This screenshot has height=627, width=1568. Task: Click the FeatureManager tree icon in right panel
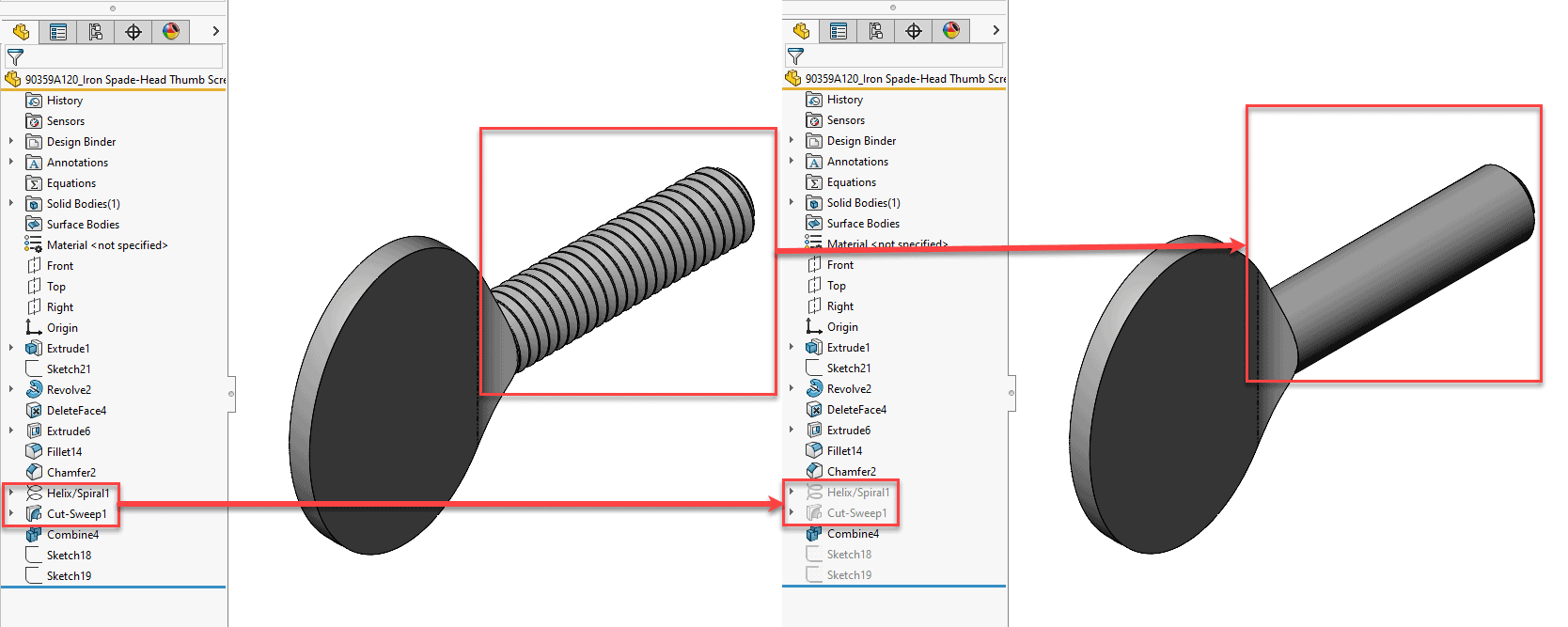click(801, 31)
